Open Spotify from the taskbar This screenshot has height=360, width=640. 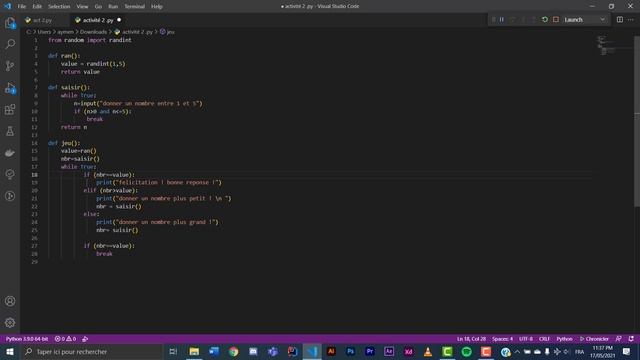(467, 352)
